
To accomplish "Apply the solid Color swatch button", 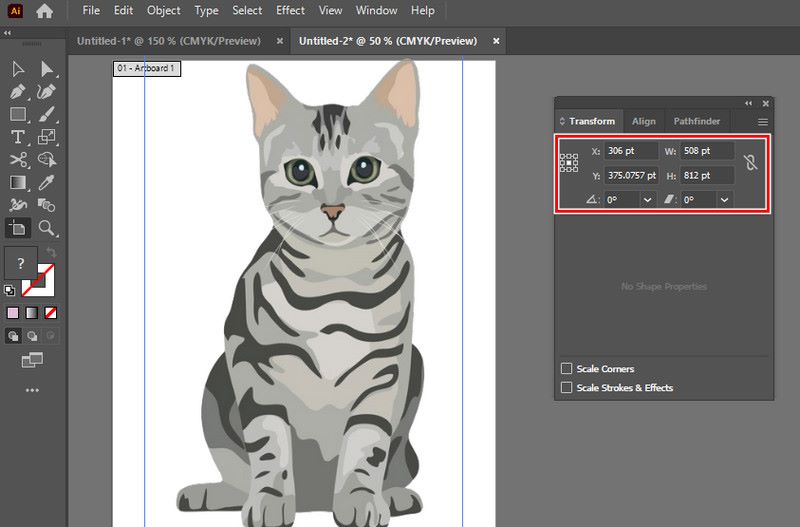I will coord(13,313).
